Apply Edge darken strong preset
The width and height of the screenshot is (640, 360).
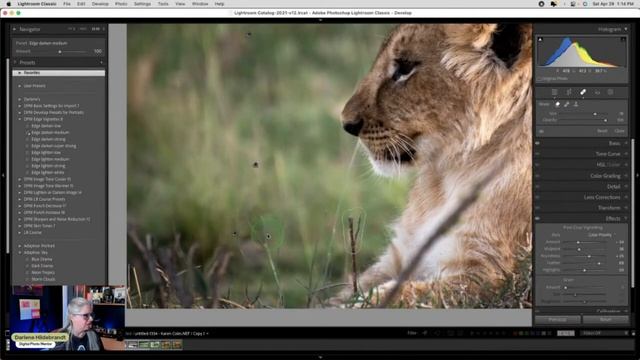48,139
